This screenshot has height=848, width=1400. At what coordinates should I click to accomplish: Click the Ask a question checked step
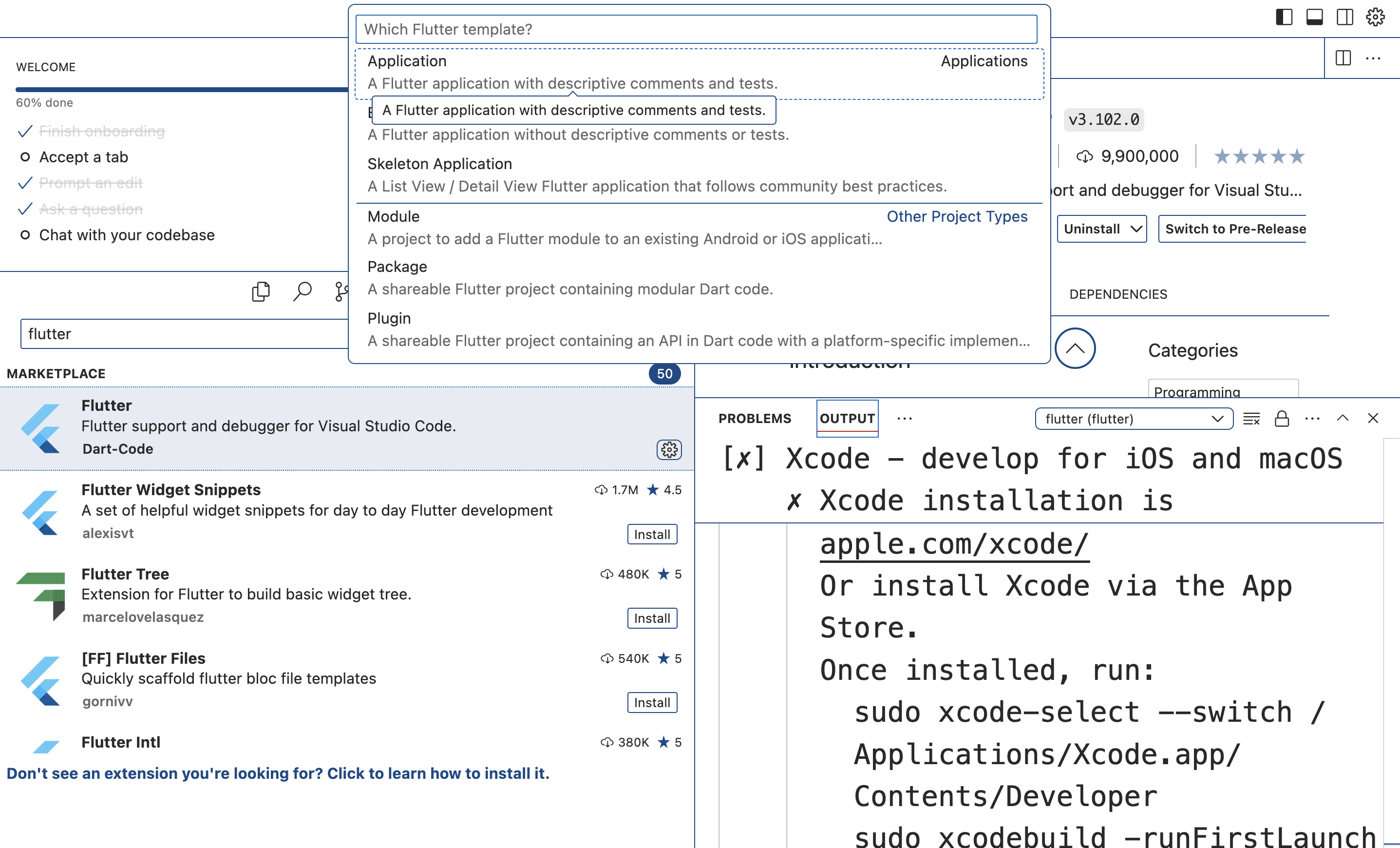coord(81,209)
